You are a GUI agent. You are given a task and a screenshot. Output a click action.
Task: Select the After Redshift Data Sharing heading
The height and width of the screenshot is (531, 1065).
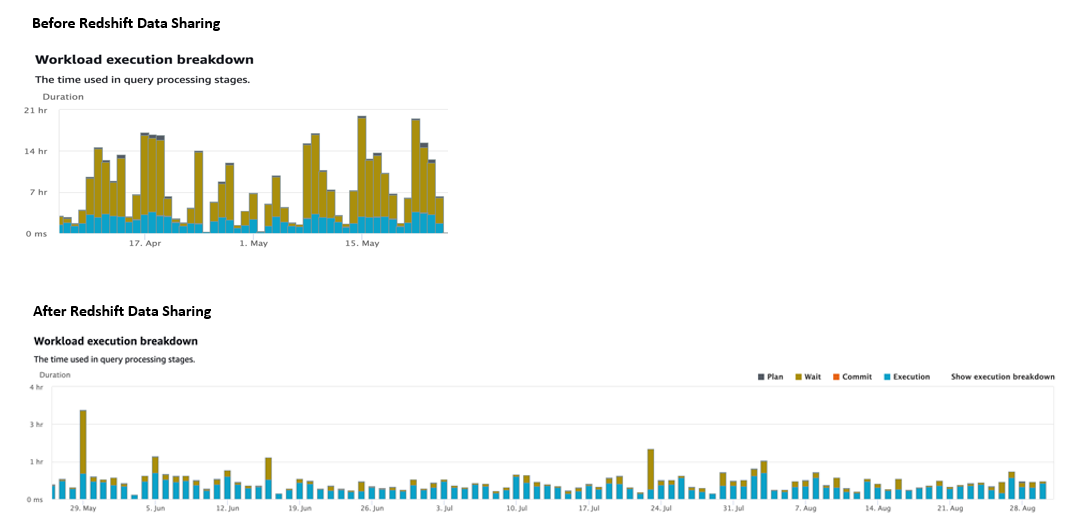(122, 312)
